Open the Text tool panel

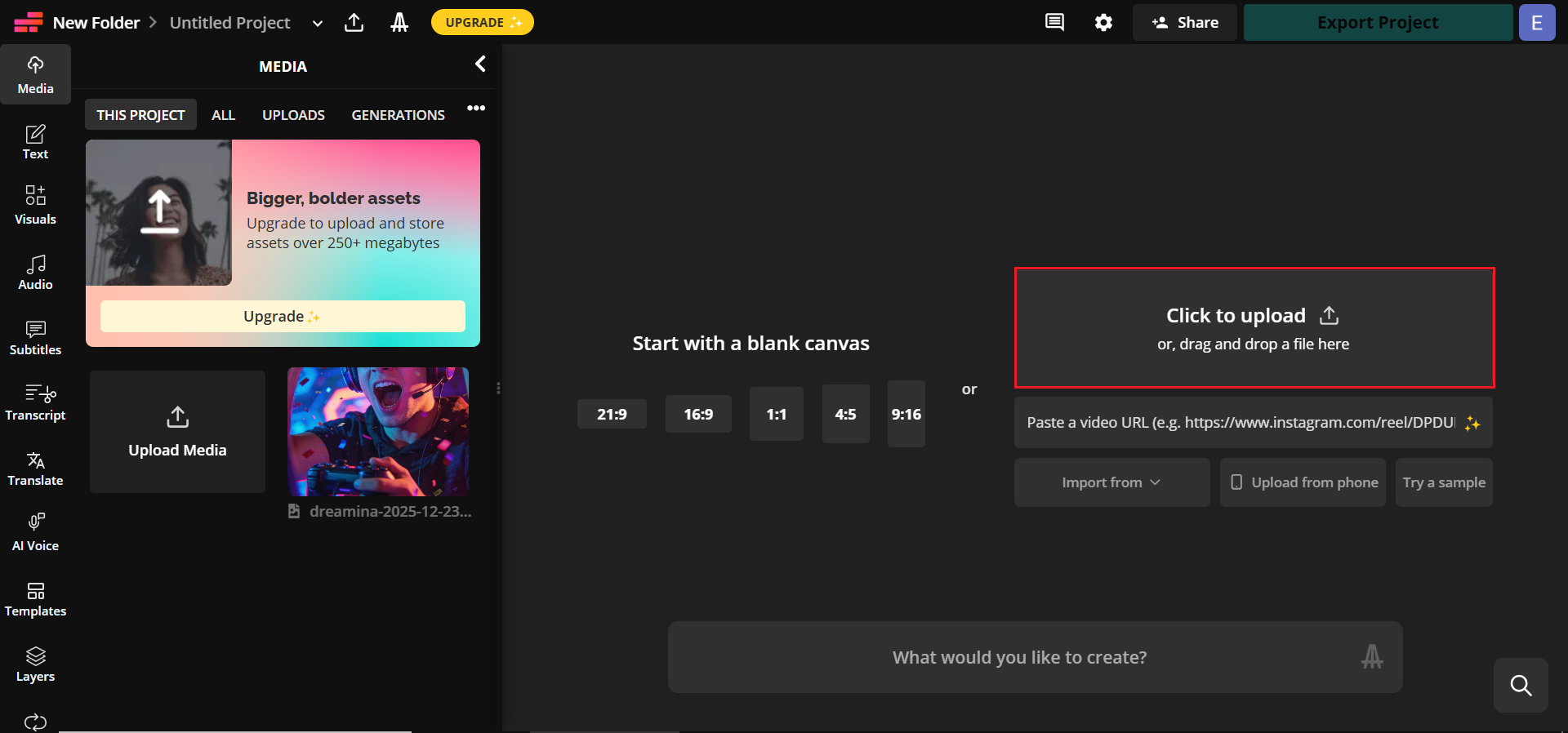35,142
